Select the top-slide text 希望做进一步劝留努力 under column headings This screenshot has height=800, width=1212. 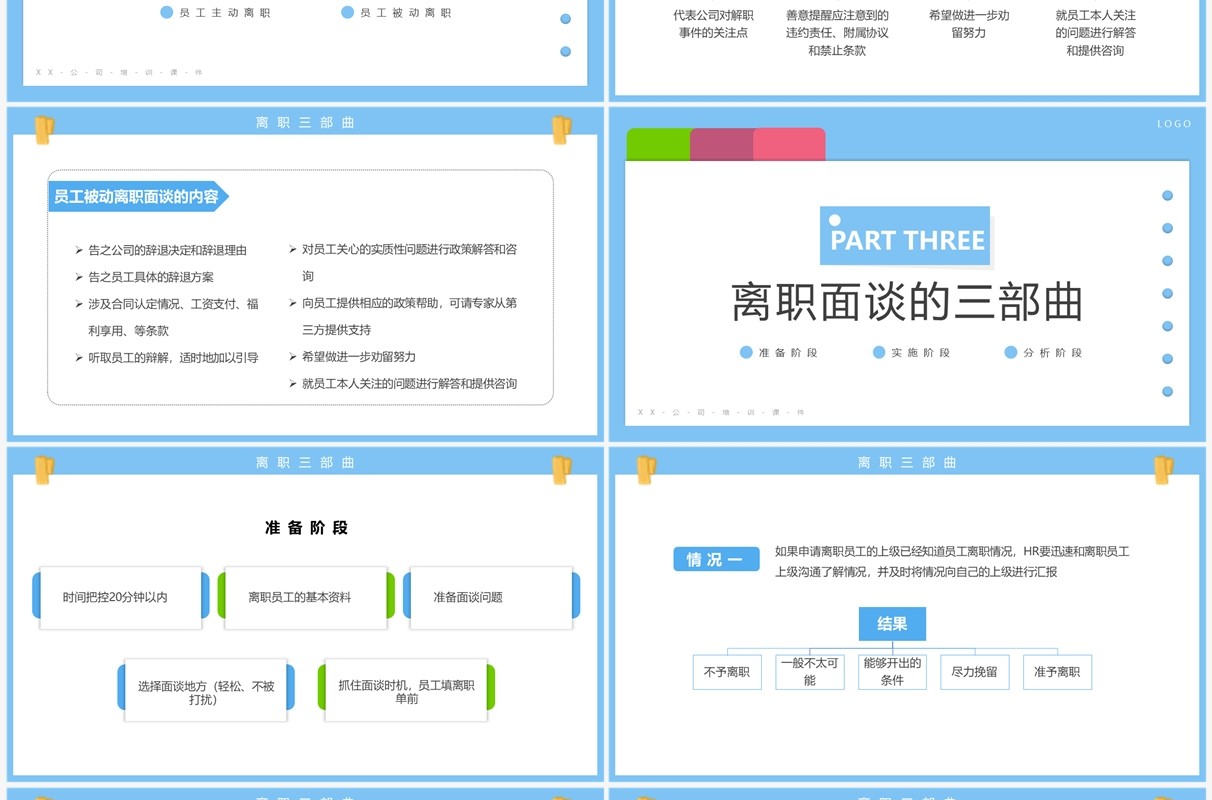coord(969,24)
